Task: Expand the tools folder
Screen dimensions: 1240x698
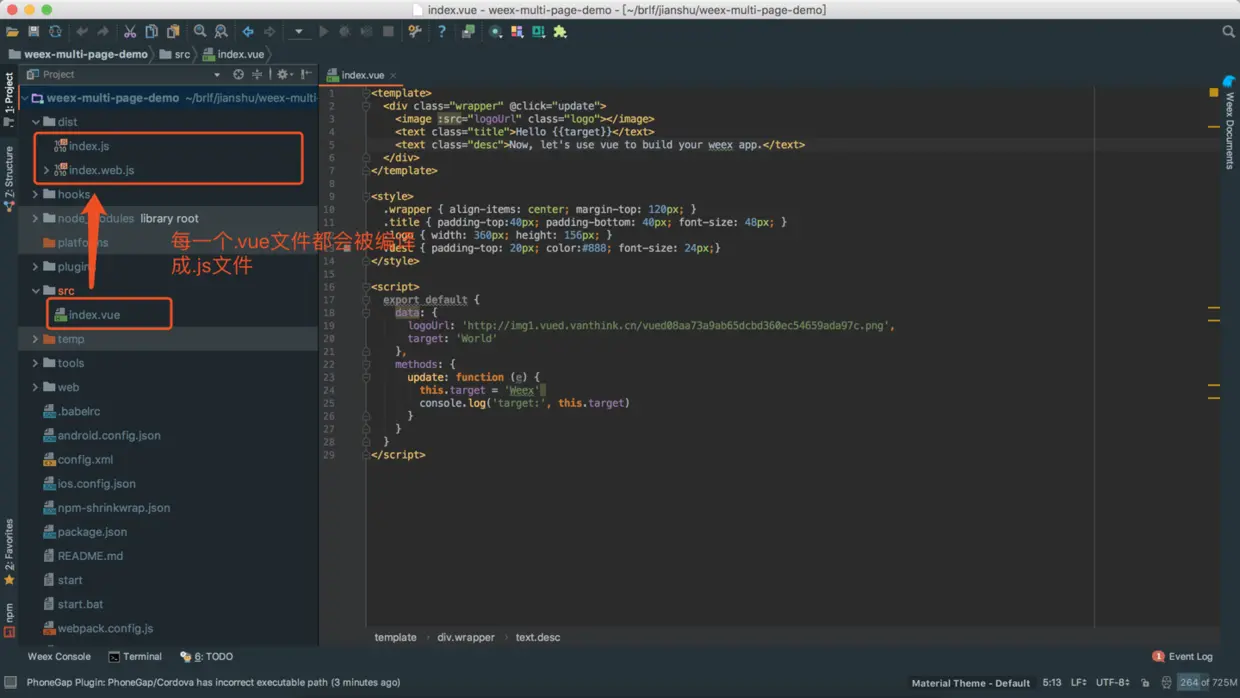Action: (36, 363)
